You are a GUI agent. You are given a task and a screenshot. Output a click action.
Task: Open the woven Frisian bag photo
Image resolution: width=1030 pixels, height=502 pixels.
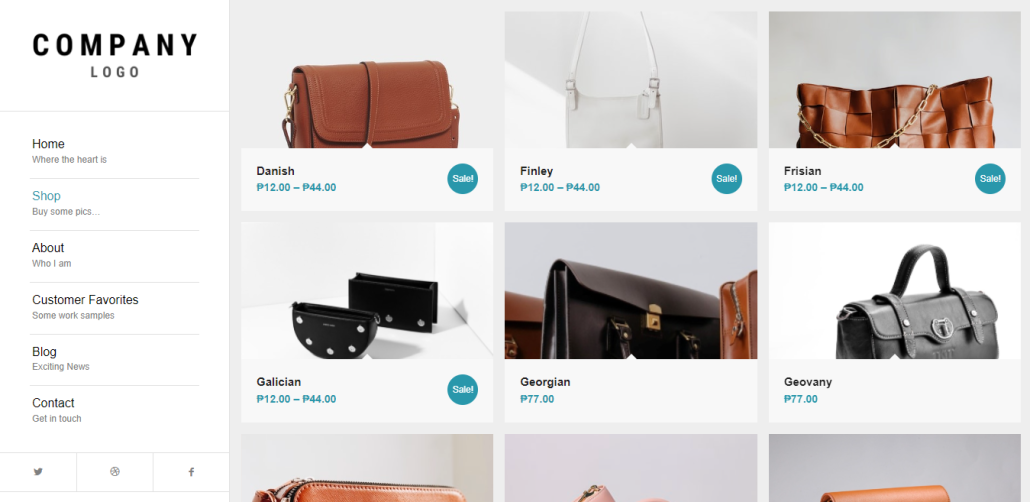pyautogui.click(x=895, y=80)
